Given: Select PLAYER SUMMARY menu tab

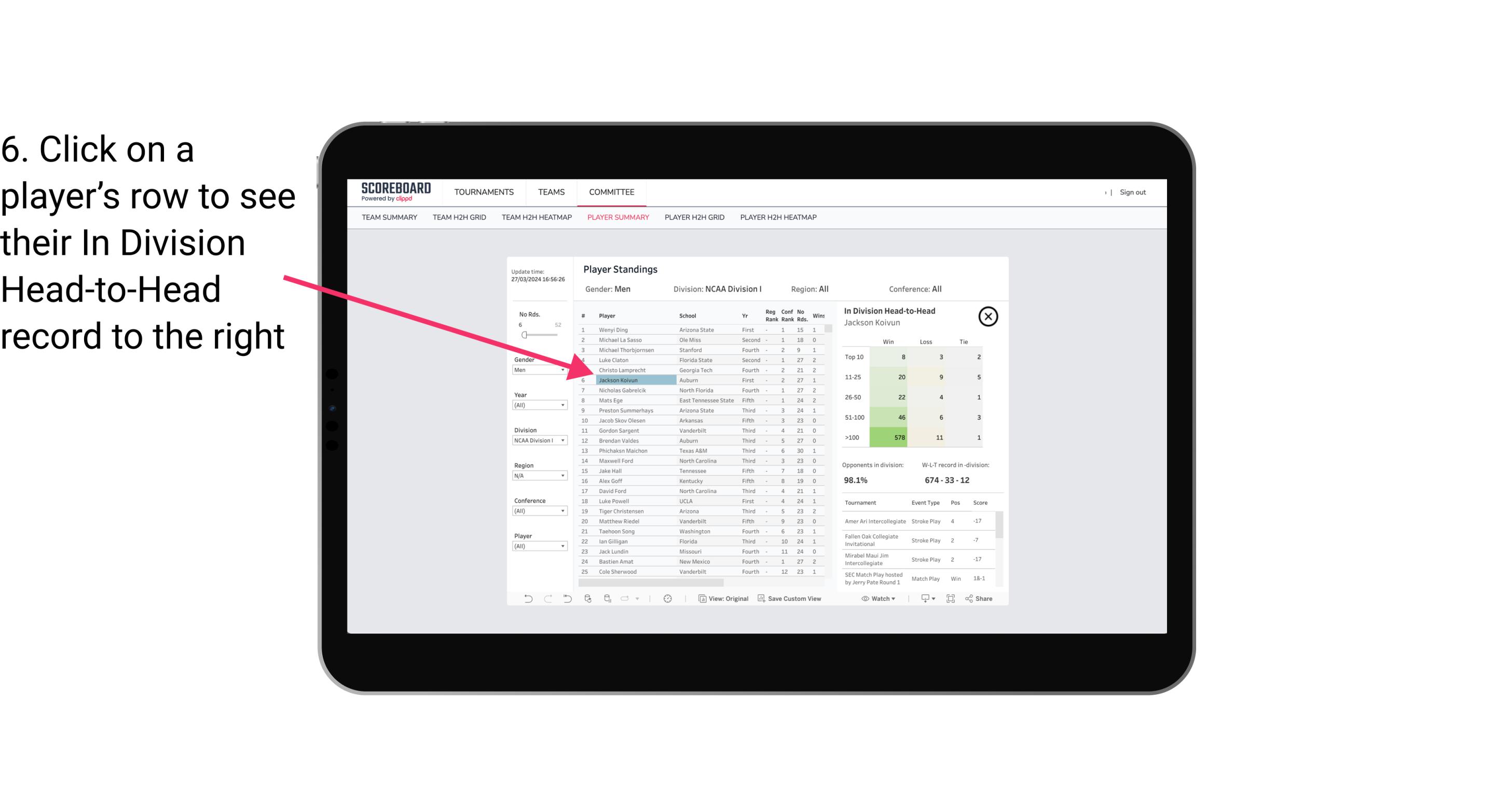Looking at the screenshot, I should pos(617,218).
